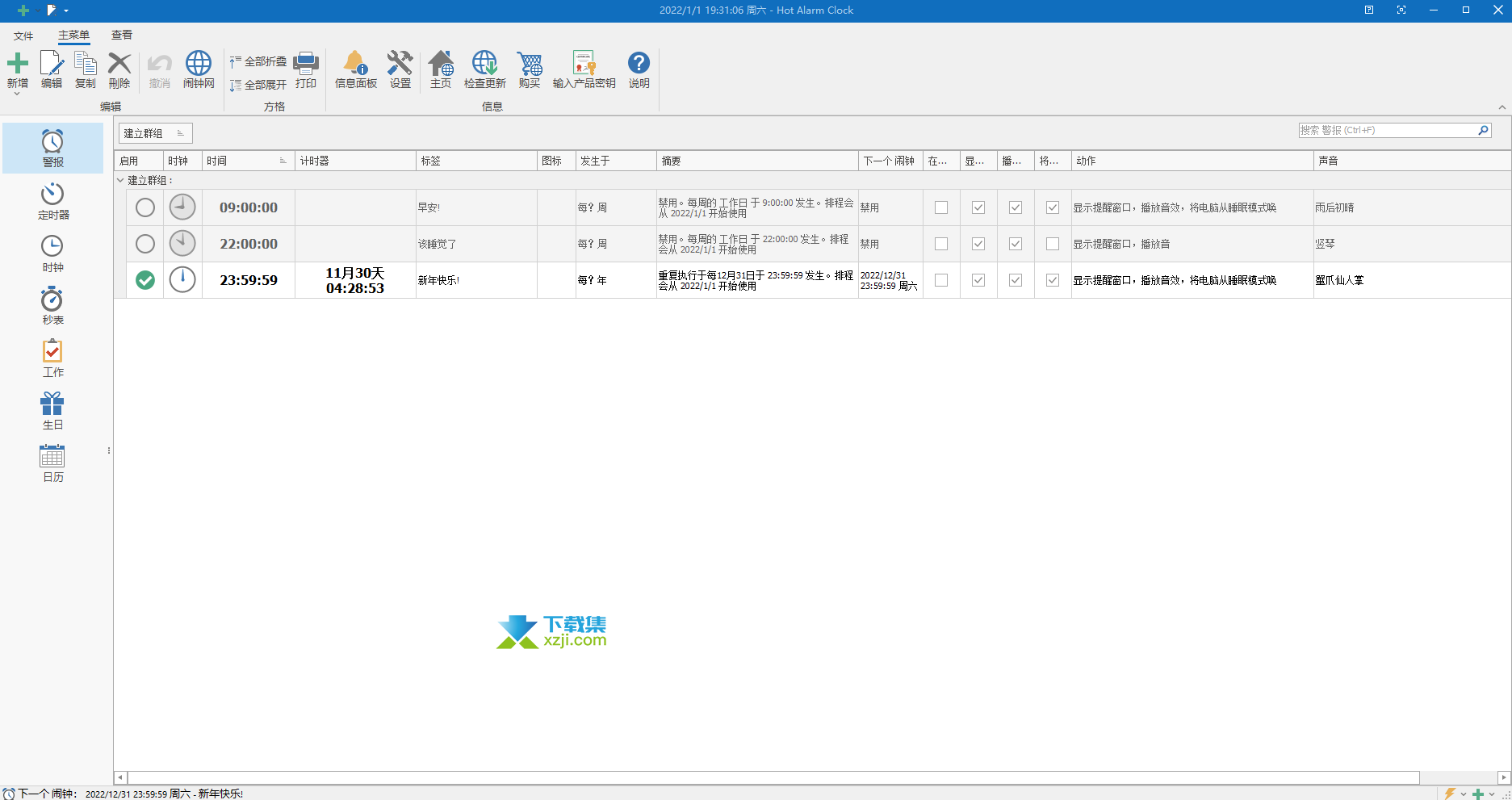Switch to the 查看 tab
This screenshot has width=1512, height=800.
(x=122, y=35)
